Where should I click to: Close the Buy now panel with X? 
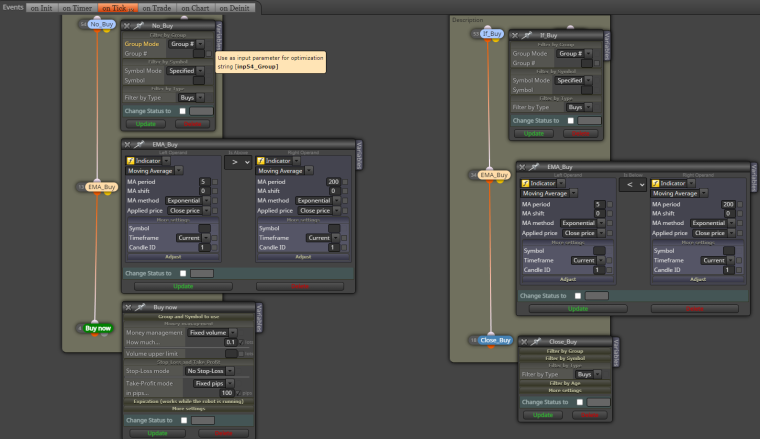click(128, 307)
